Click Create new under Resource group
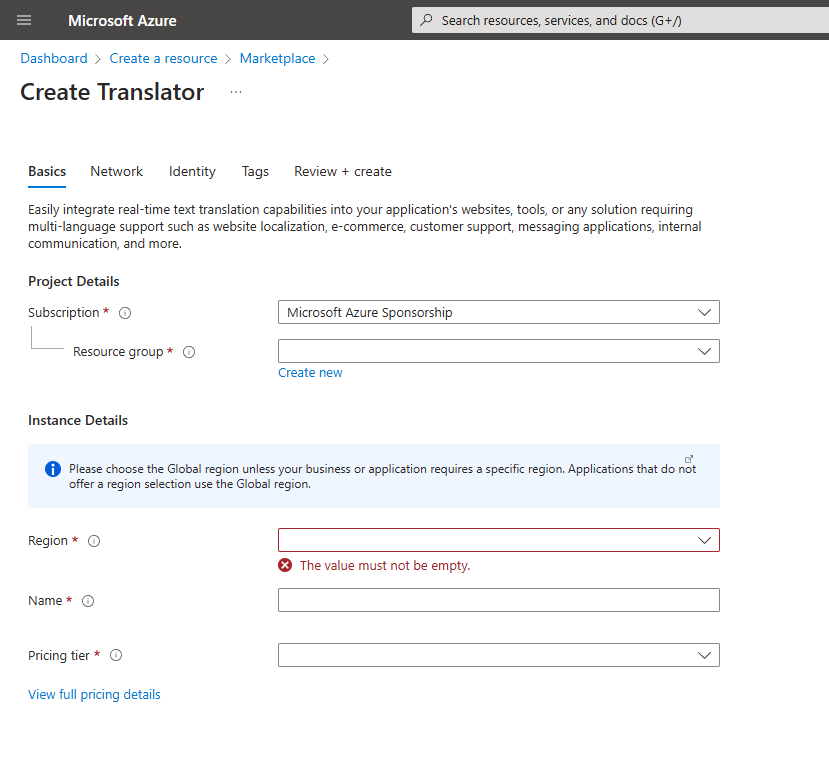The image size is (829, 780). pos(310,372)
